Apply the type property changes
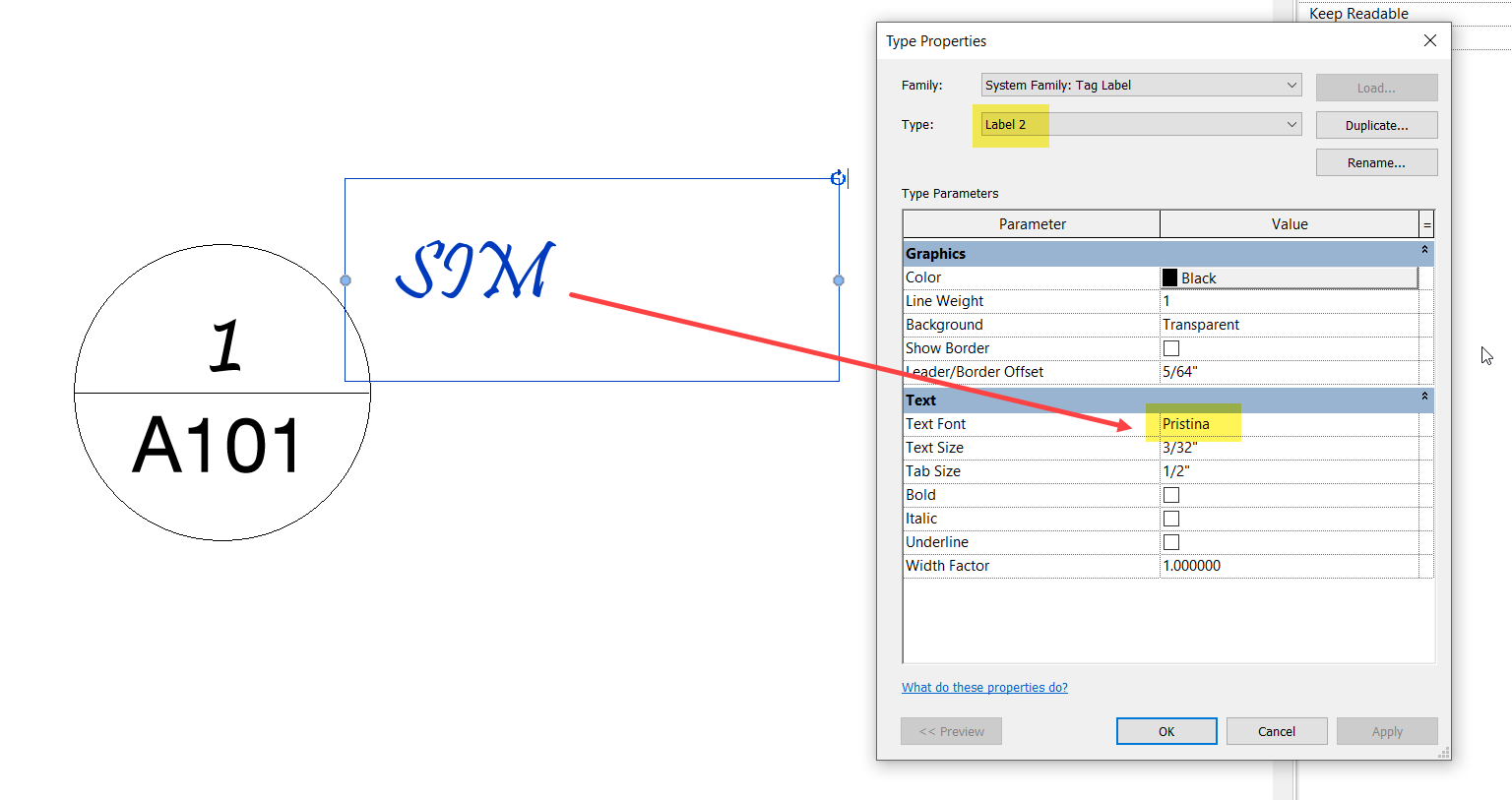Image resolution: width=1512 pixels, height=800 pixels. pos(1387,730)
